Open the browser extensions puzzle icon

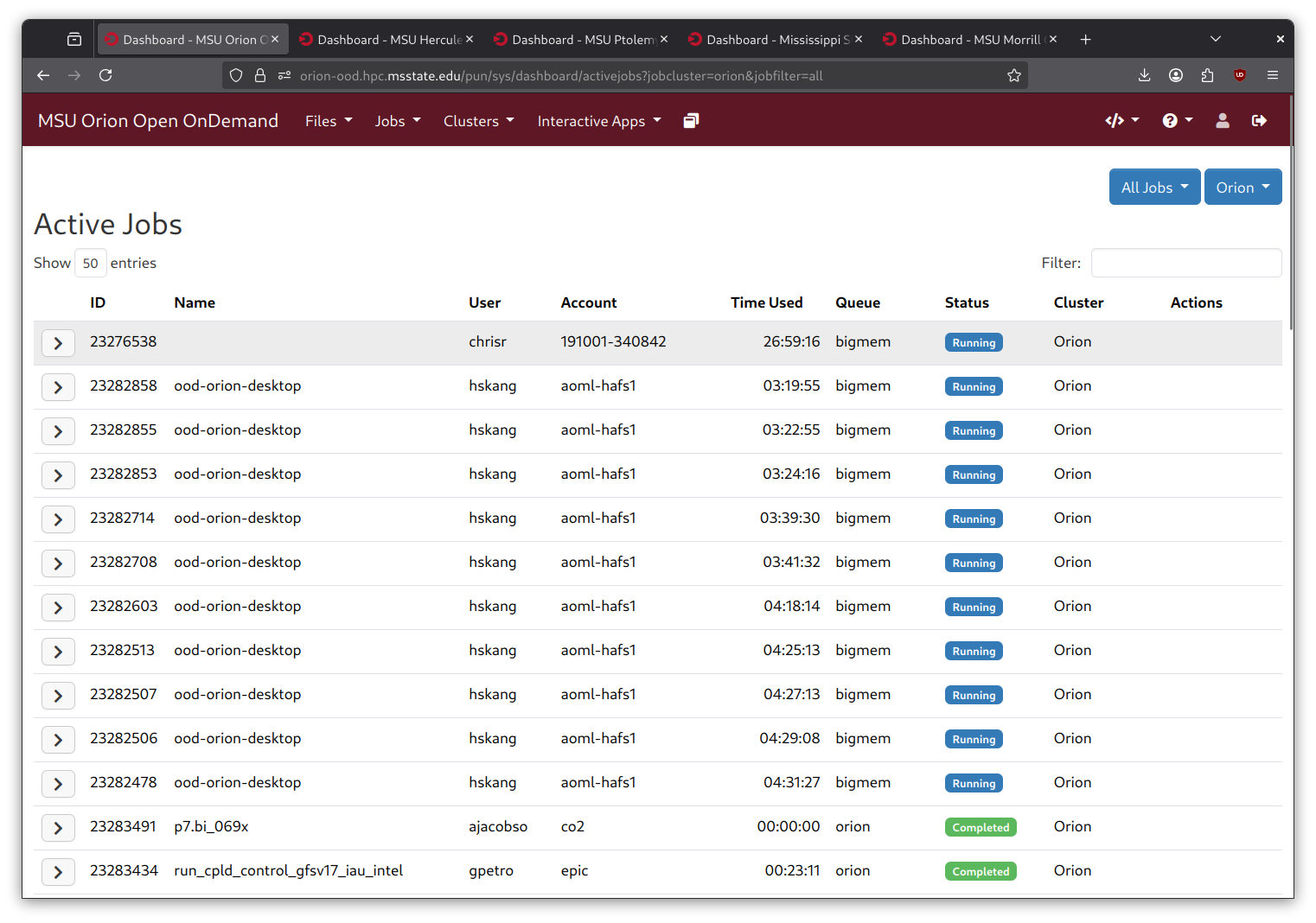click(x=1208, y=75)
